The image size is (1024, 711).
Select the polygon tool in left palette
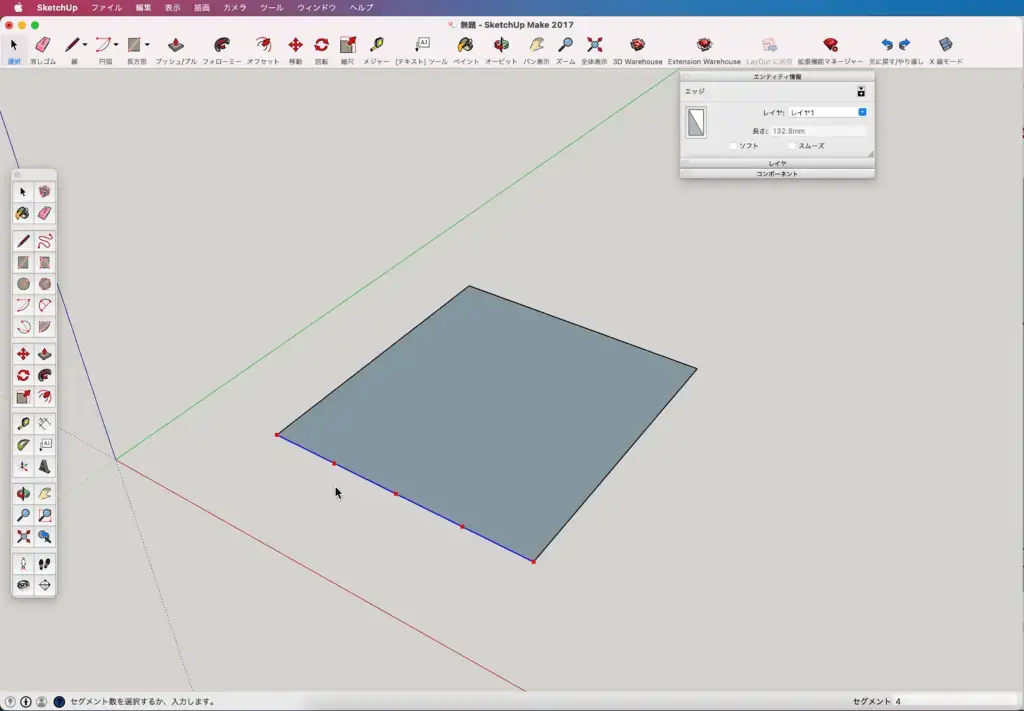tap(44, 284)
